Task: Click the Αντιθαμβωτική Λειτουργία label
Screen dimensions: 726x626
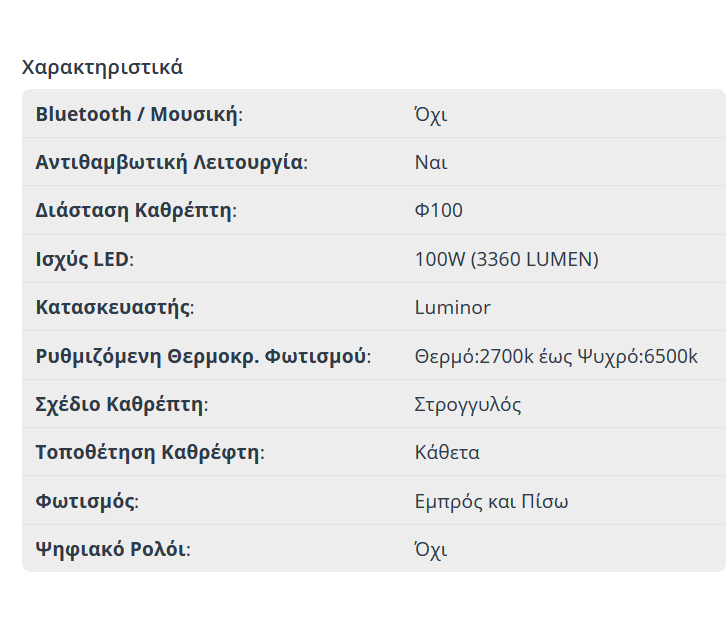Action: [170, 162]
